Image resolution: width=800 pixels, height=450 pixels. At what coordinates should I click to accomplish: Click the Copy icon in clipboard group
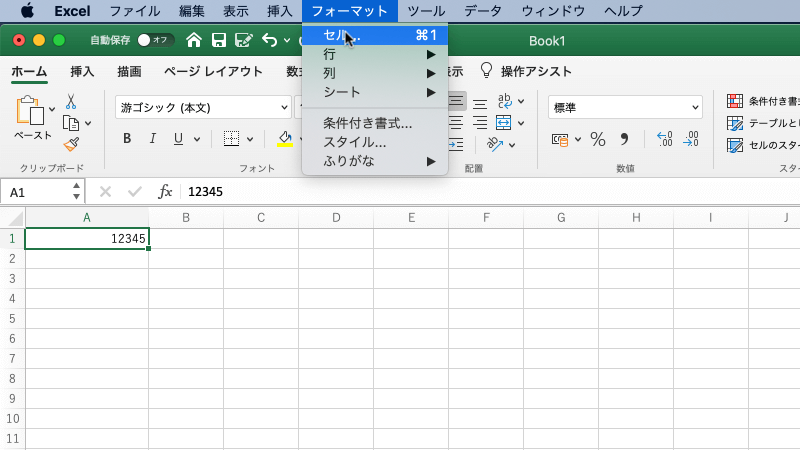[x=71, y=123]
